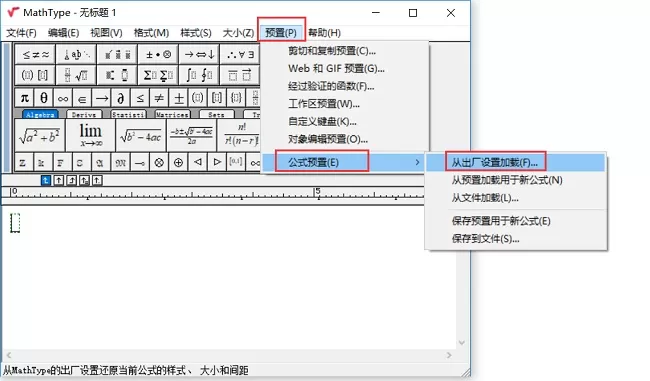650x381 pixels.
Task: Insert the left-pointing triangle symbol
Action: pos(198,163)
